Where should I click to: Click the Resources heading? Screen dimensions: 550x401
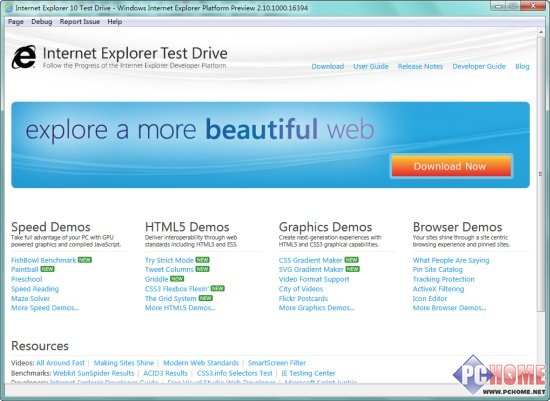(x=40, y=346)
